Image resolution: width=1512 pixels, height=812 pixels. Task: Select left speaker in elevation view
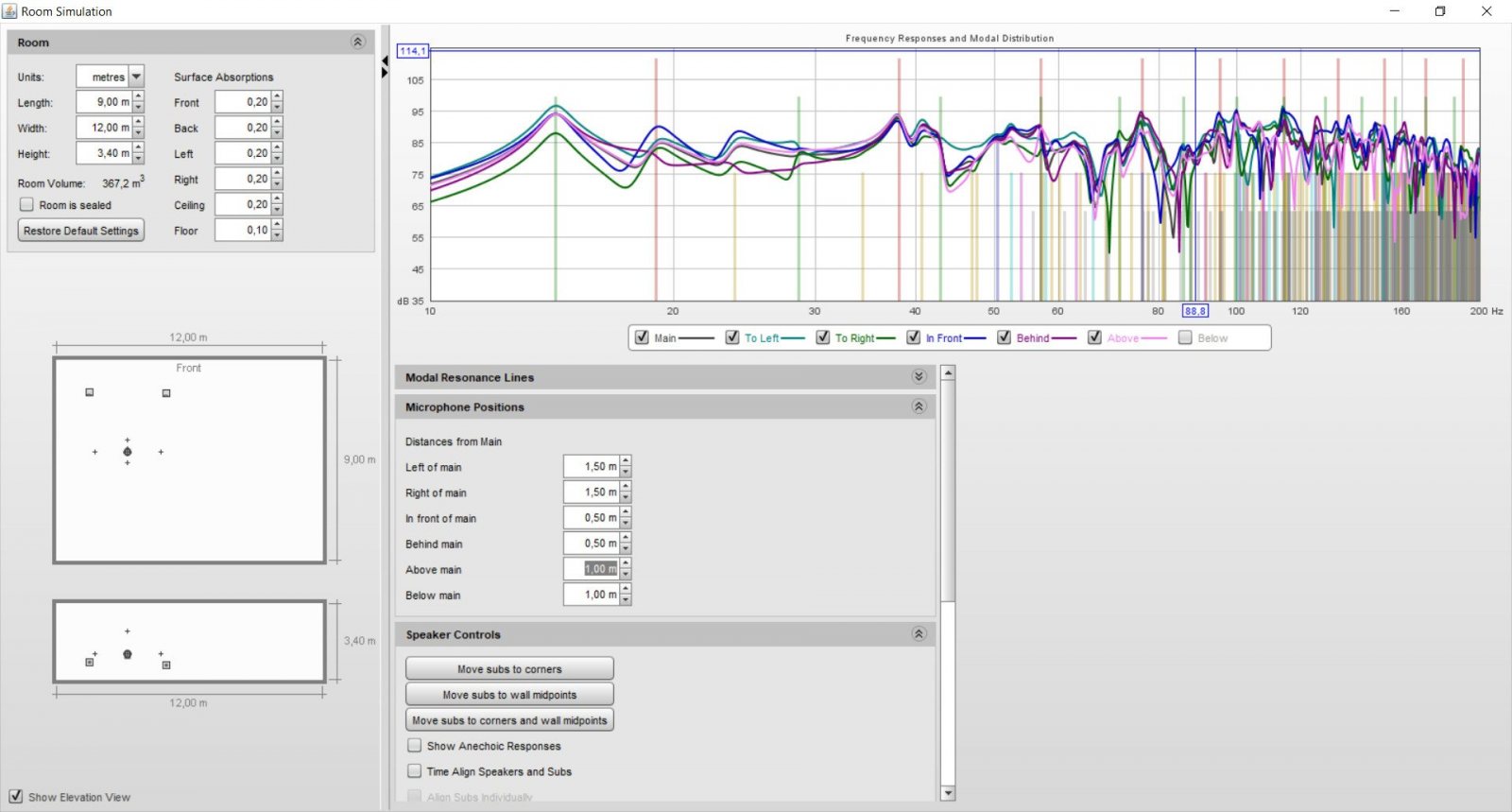coord(90,662)
